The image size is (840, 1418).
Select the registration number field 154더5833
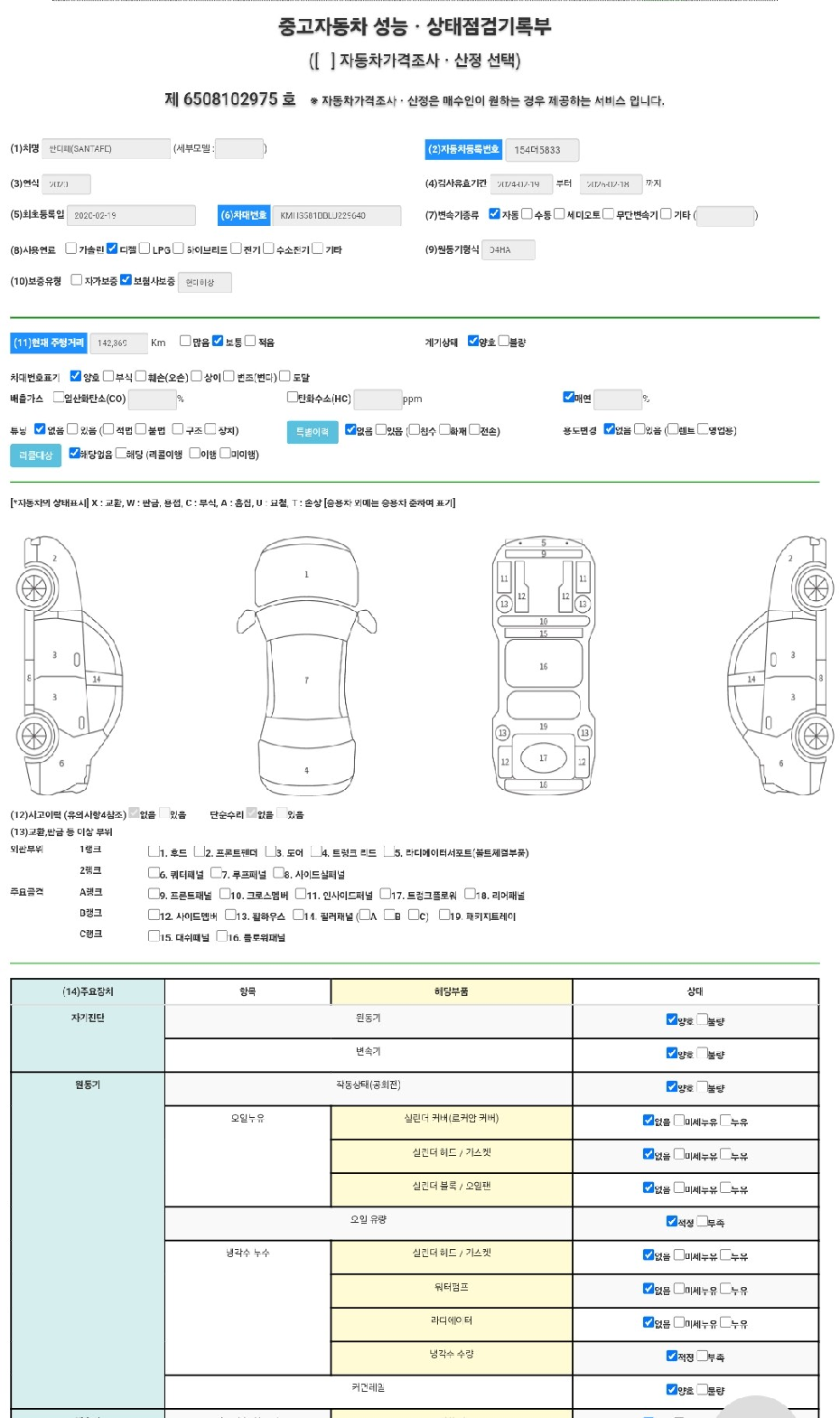point(542,150)
